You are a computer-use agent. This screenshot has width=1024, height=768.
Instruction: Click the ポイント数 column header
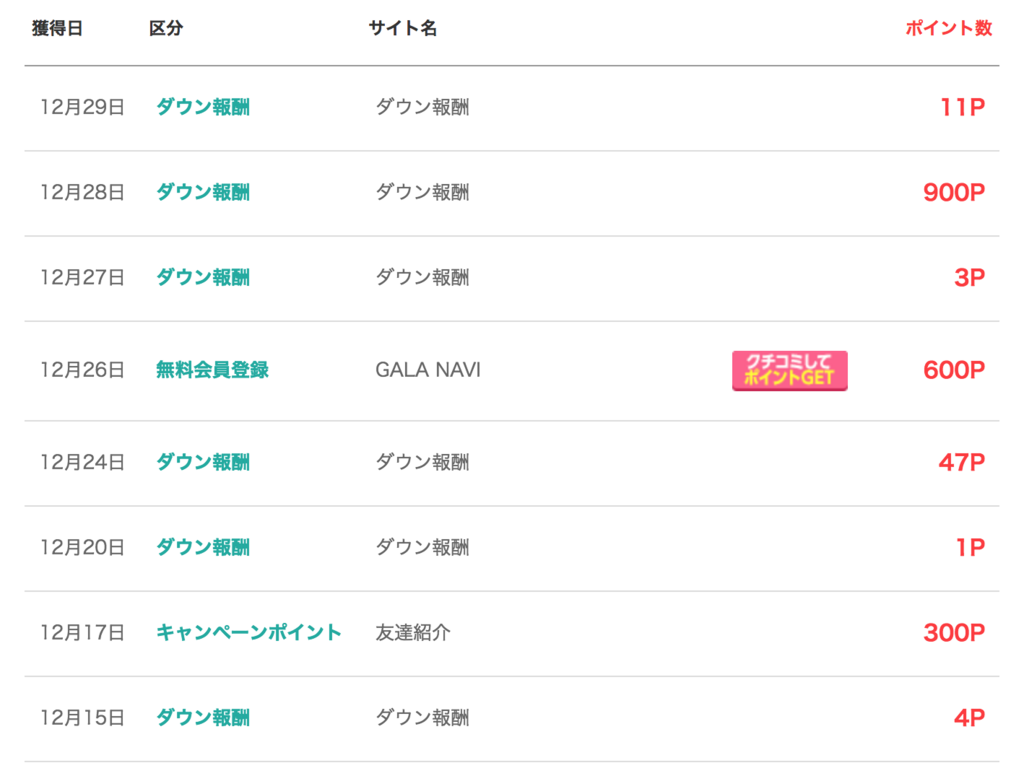948,28
